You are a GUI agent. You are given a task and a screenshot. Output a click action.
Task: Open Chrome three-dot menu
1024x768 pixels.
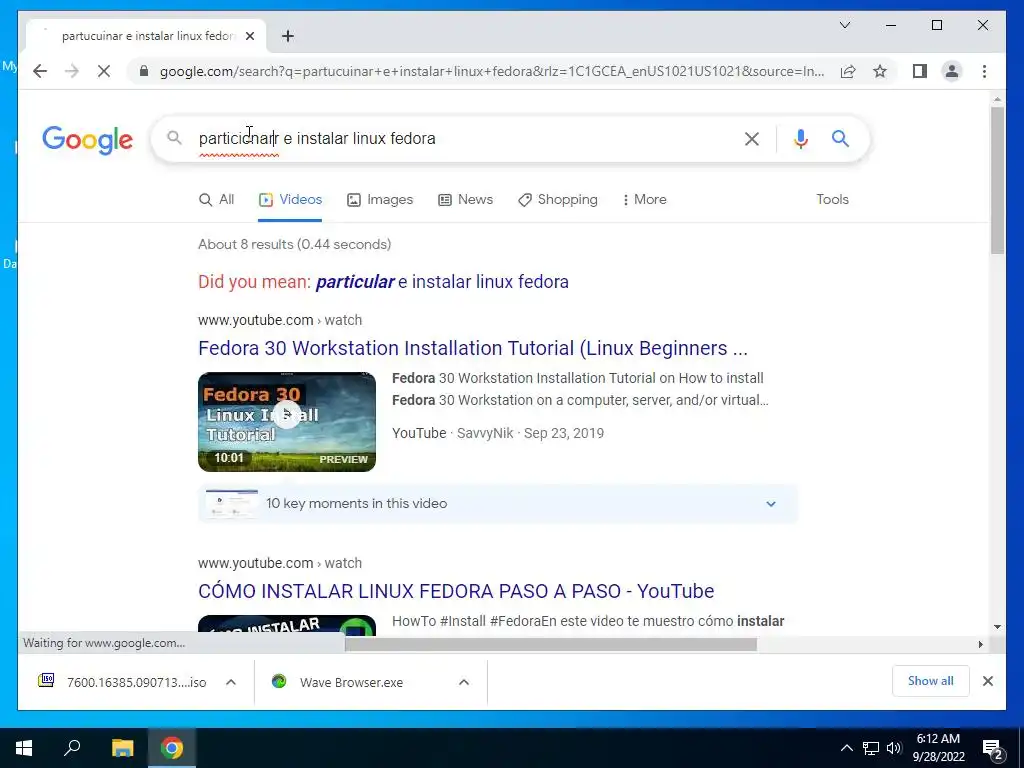point(984,71)
